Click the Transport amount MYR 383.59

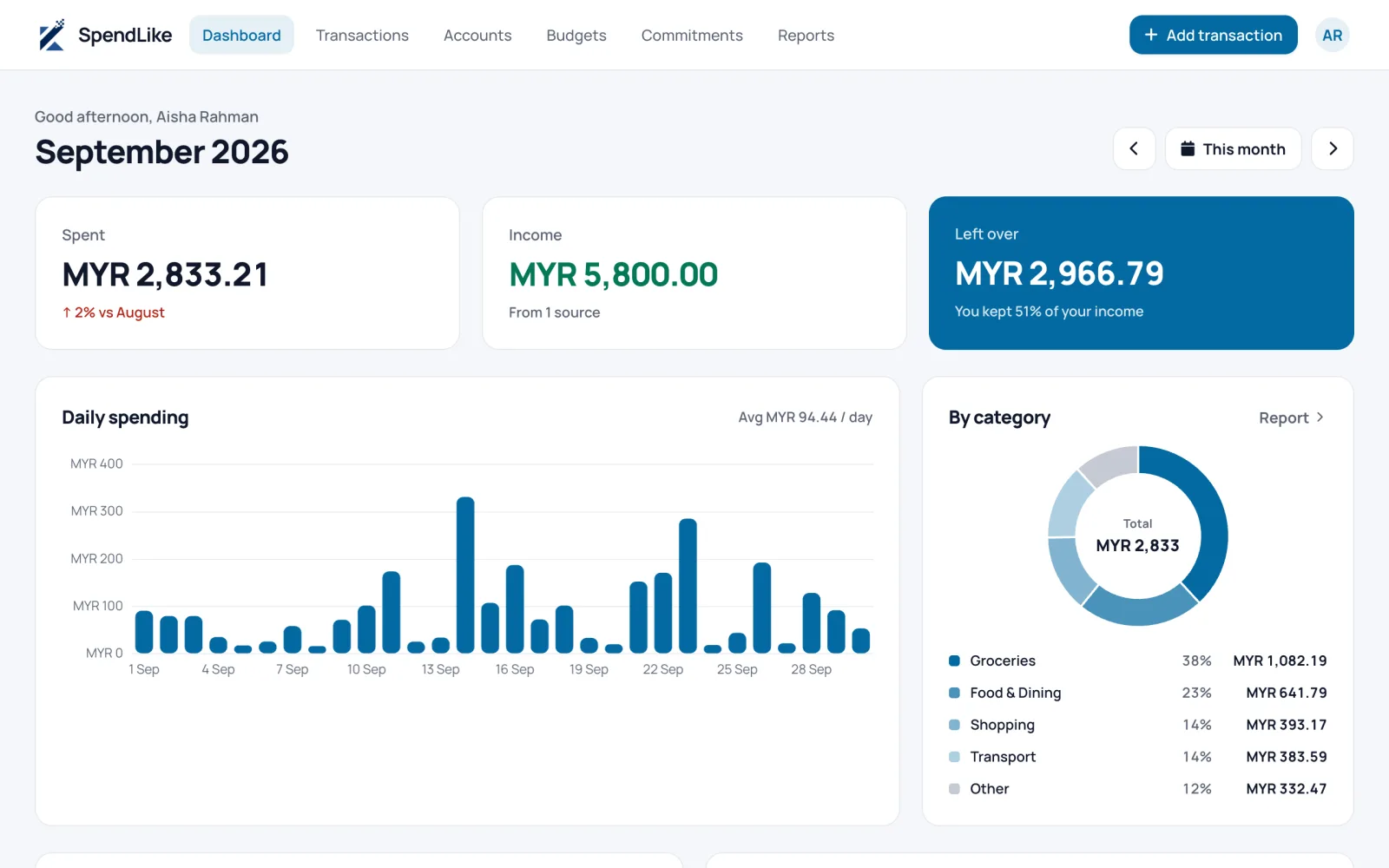pyautogui.click(x=1287, y=757)
